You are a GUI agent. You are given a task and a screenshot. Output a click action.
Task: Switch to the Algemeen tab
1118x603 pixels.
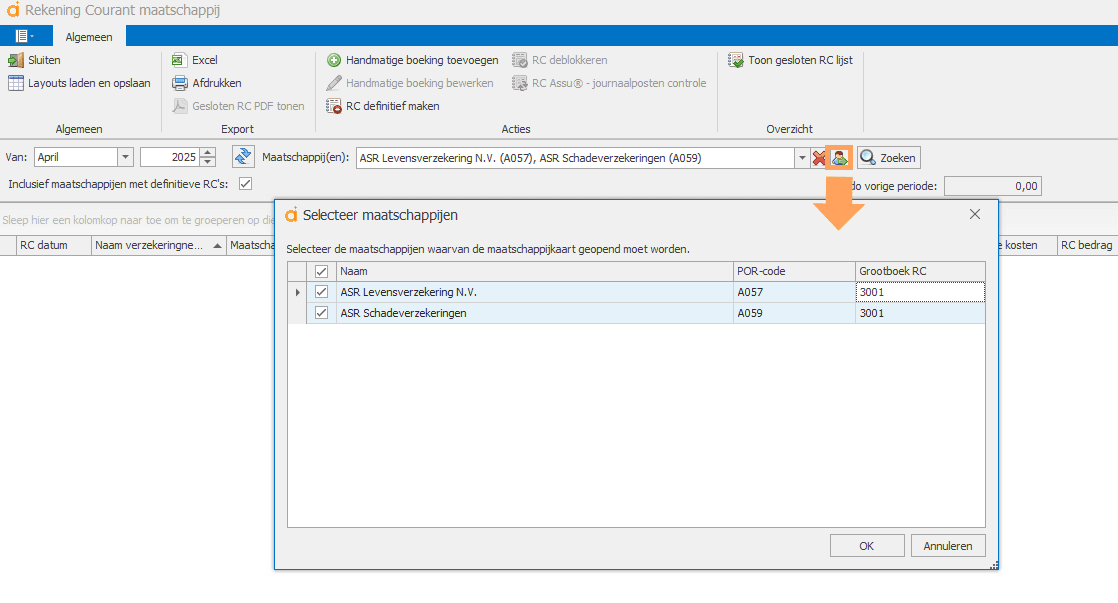tap(89, 37)
